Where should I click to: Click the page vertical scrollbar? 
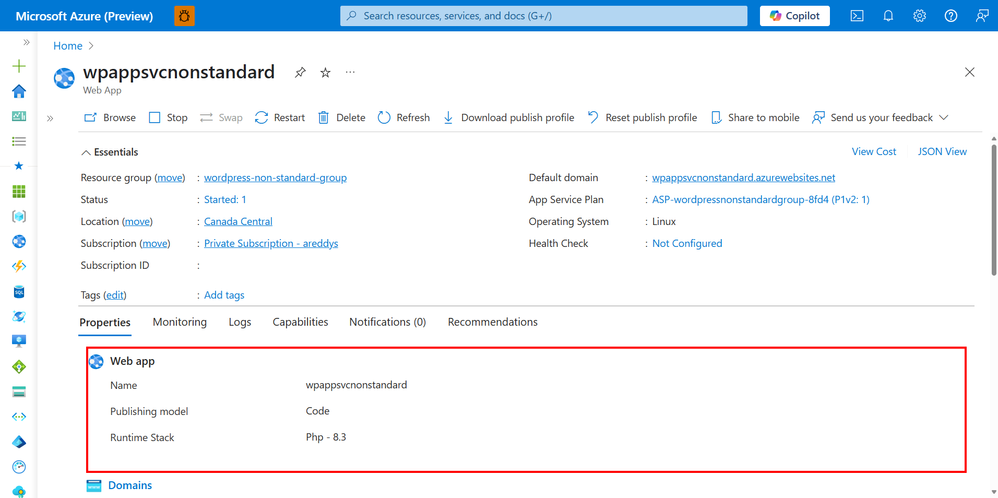(x=994, y=210)
